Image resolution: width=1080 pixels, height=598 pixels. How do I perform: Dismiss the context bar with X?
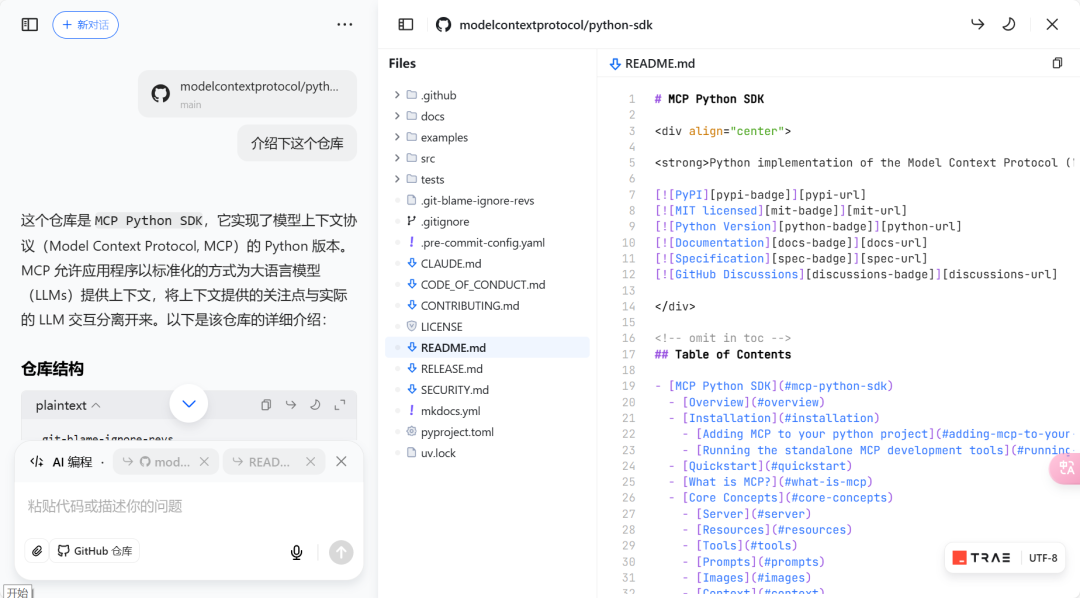pos(341,462)
